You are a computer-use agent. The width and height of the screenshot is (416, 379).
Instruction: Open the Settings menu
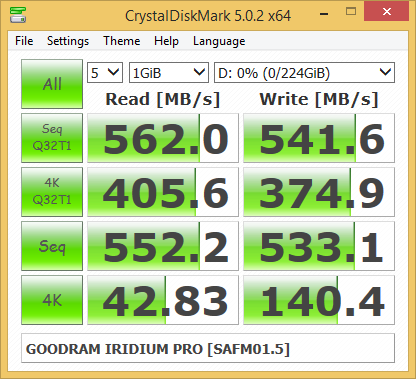click(68, 41)
